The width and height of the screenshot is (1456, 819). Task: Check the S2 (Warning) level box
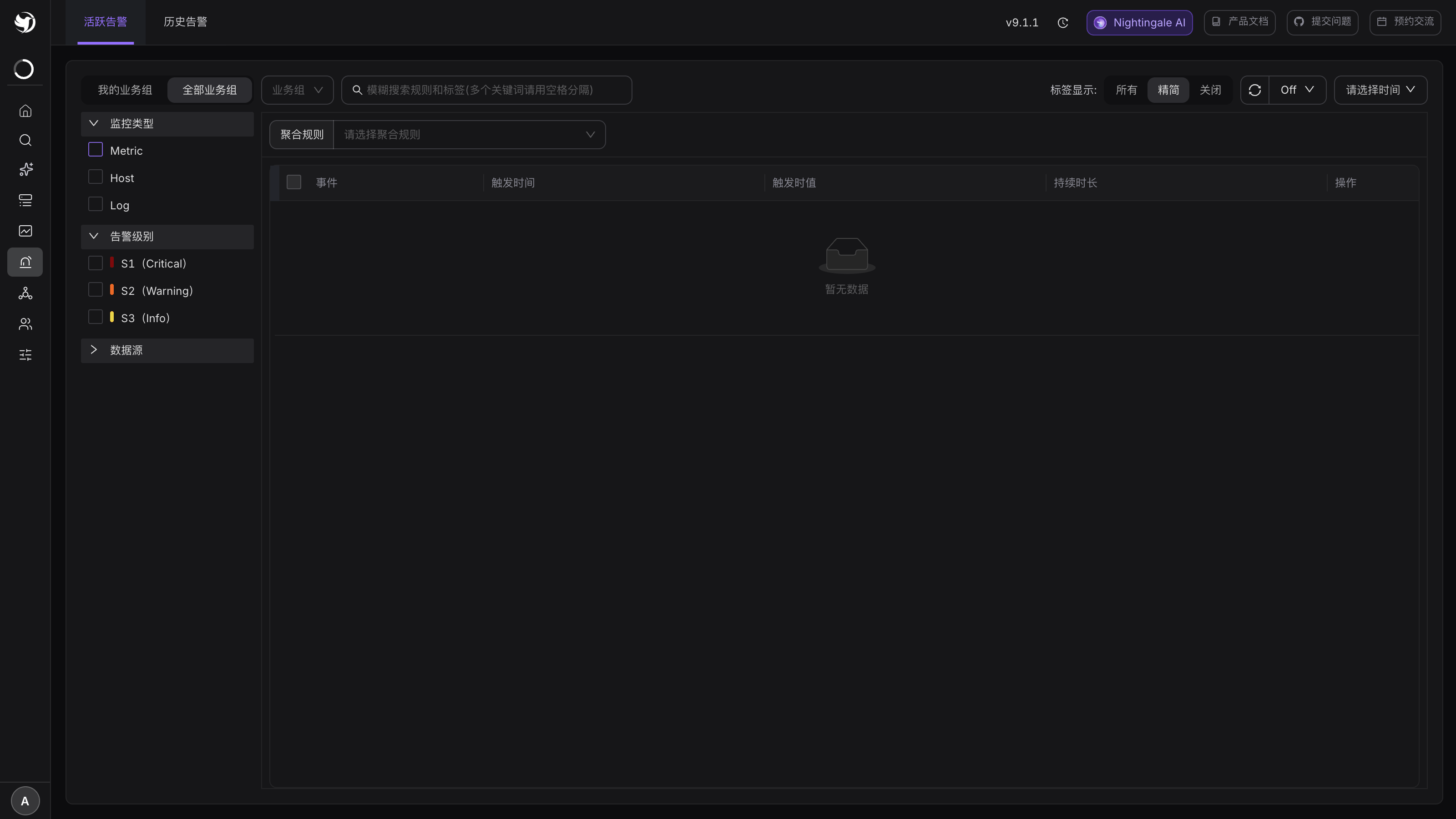[96, 290]
